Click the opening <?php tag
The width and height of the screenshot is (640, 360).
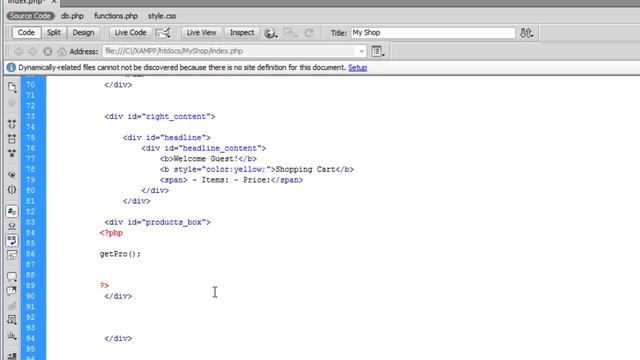coord(111,233)
